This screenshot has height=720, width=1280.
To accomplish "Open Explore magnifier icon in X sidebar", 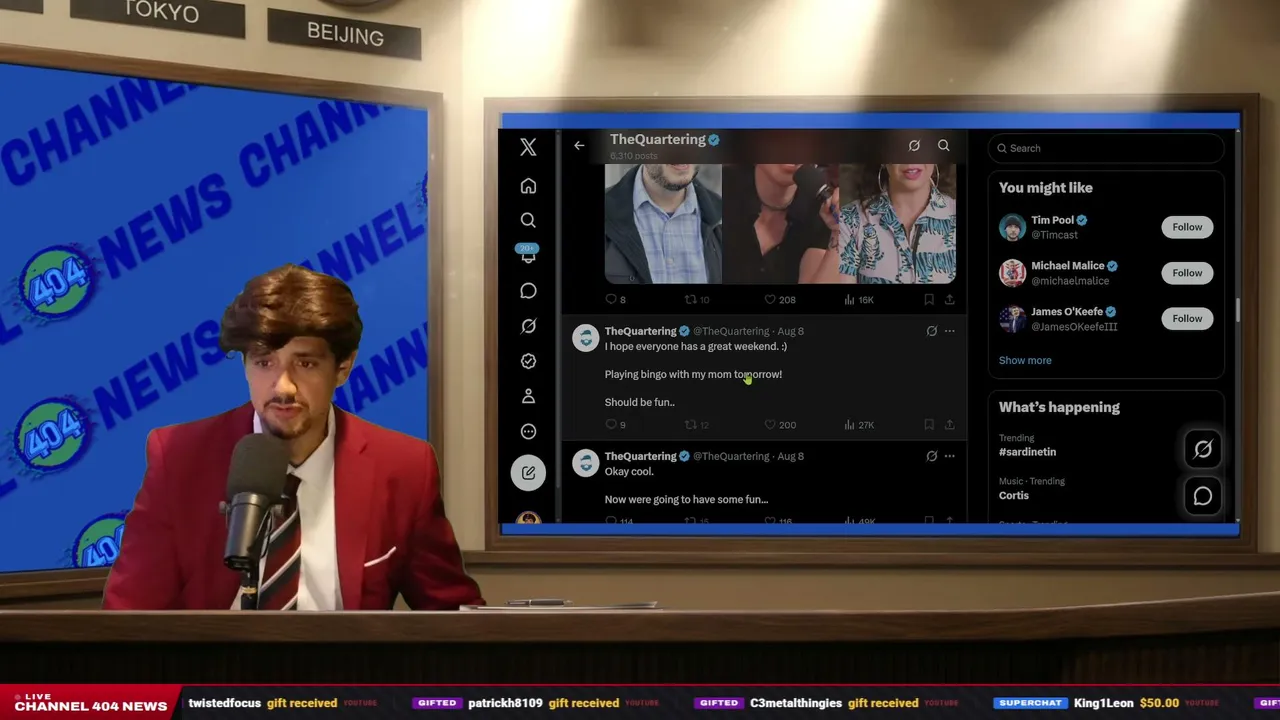I will (528, 220).
